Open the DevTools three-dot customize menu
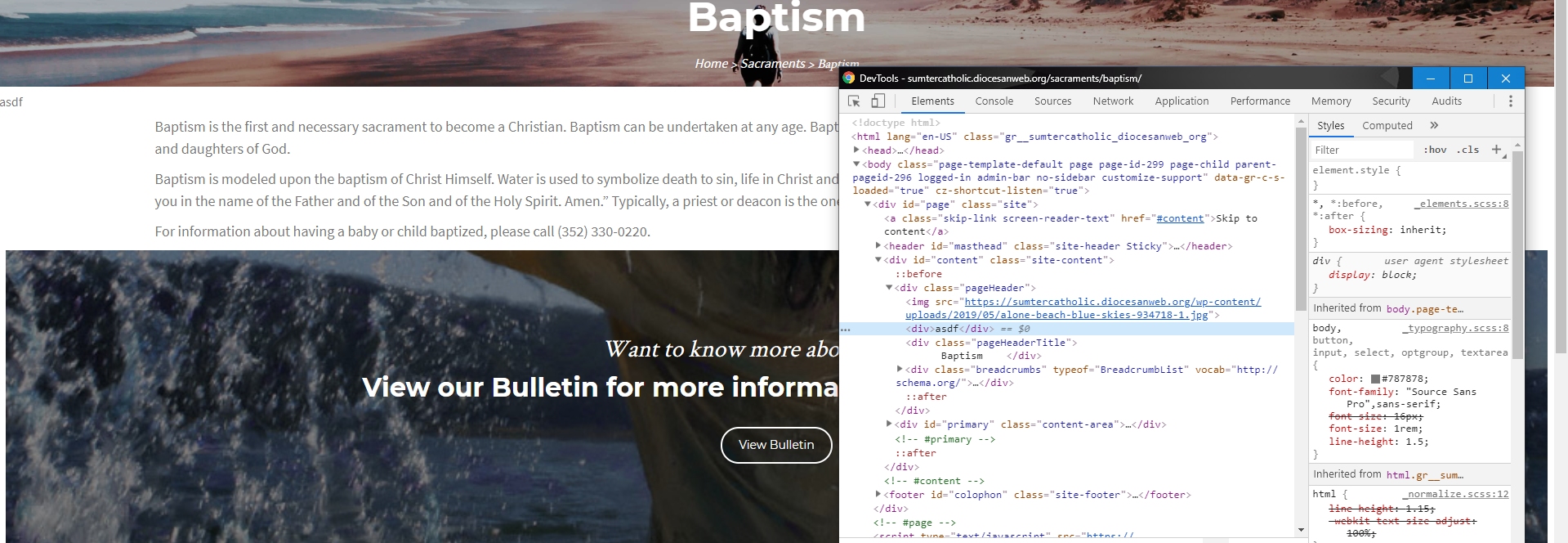The image size is (1568, 543). (1510, 101)
